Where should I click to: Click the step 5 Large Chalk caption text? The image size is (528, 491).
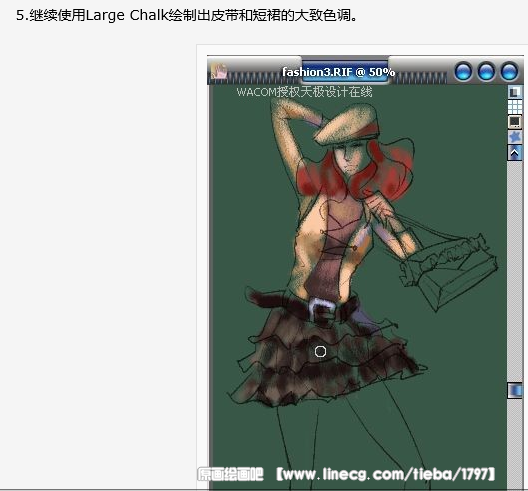click(187, 15)
